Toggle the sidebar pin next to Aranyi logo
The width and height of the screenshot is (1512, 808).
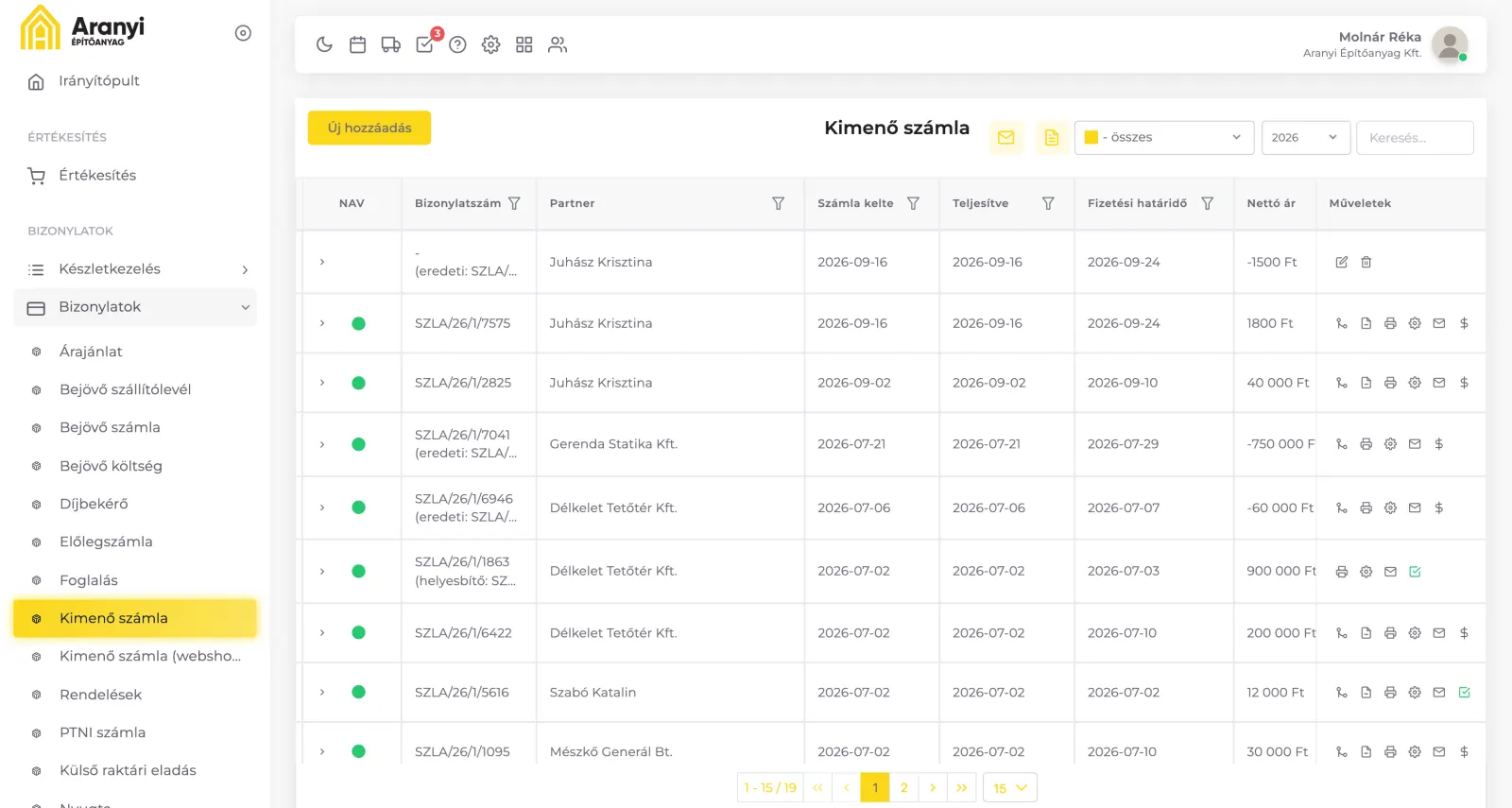click(x=243, y=33)
